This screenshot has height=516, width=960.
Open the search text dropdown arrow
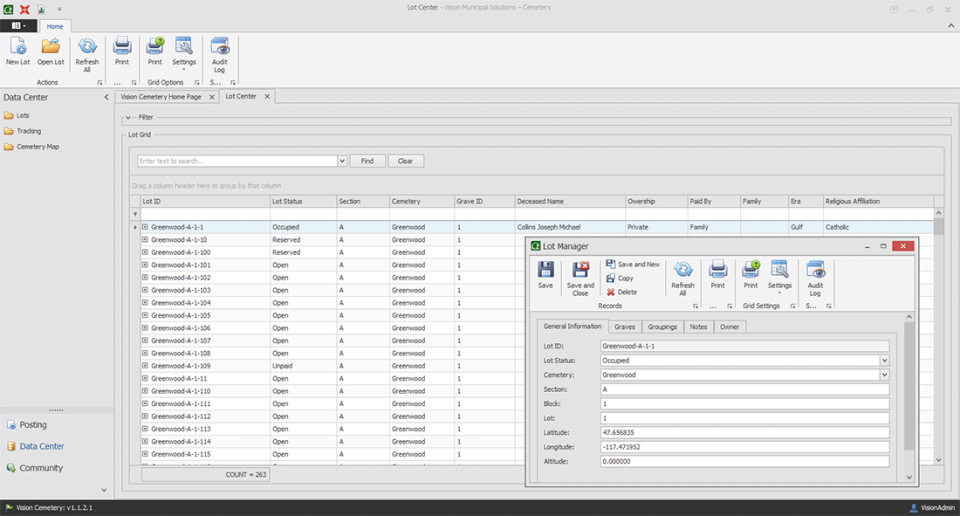point(342,161)
